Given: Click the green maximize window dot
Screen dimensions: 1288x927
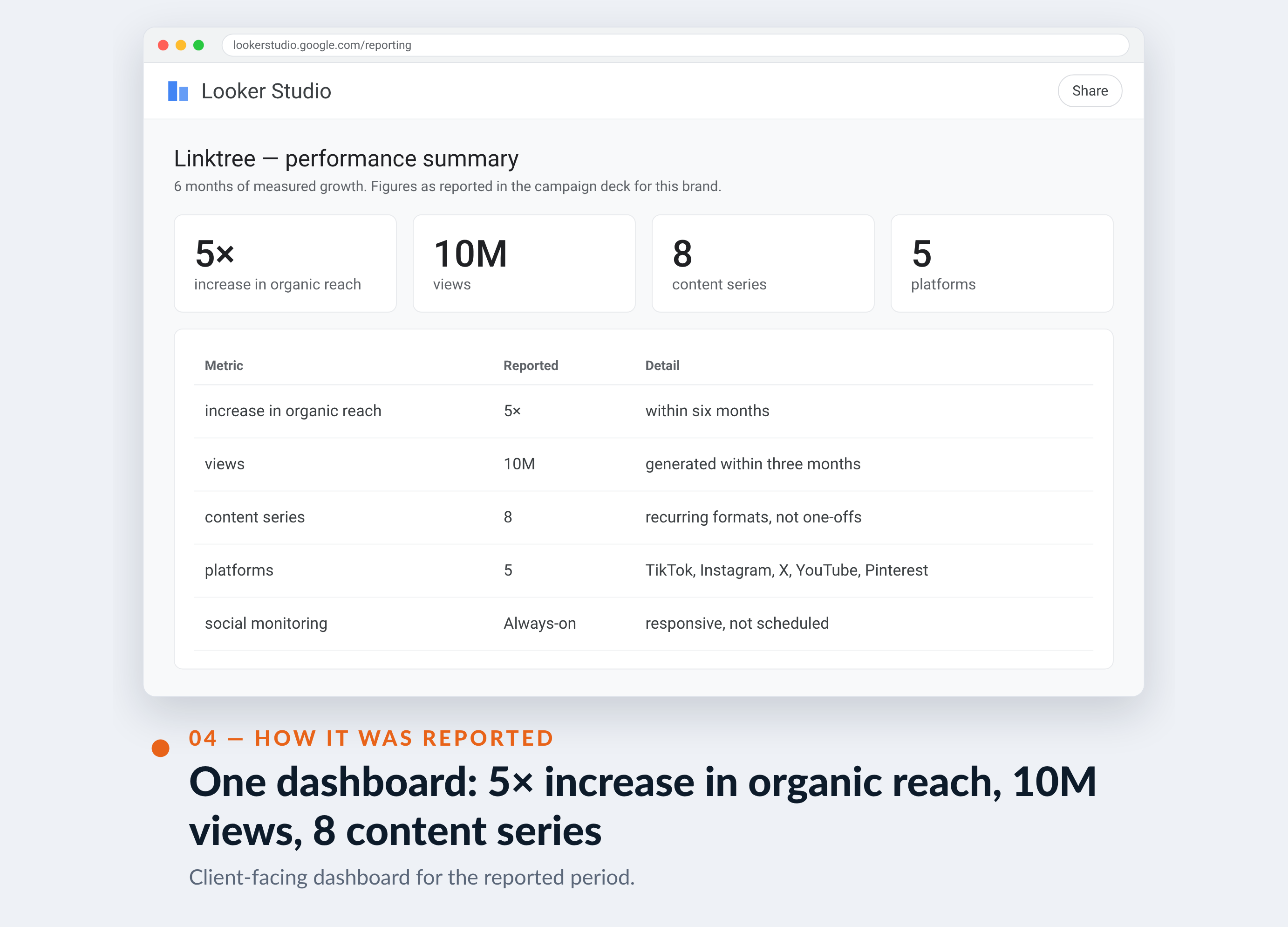Looking at the screenshot, I should coord(199,45).
